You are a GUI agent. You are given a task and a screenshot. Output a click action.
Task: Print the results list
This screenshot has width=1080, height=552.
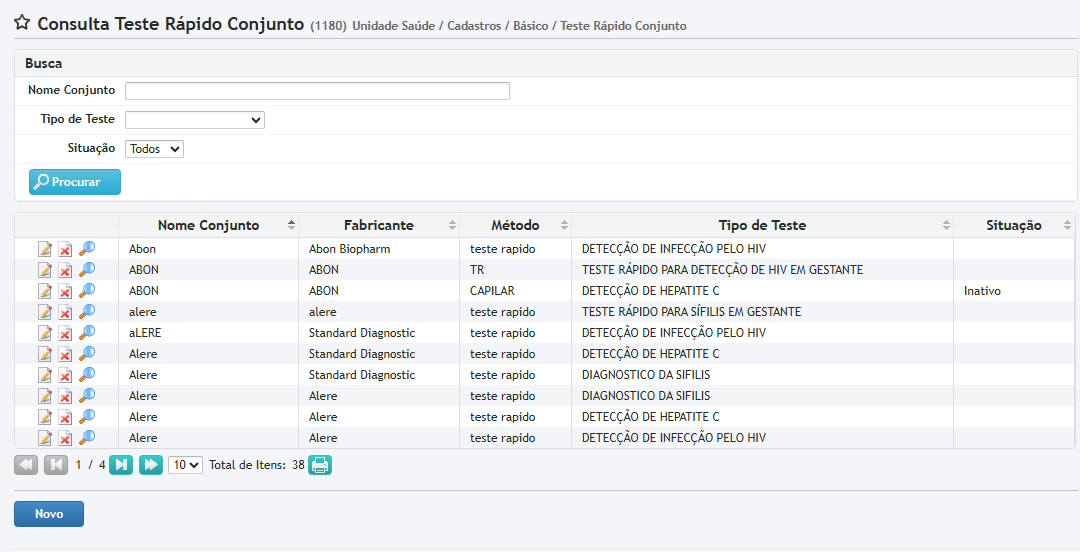(319, 465)
